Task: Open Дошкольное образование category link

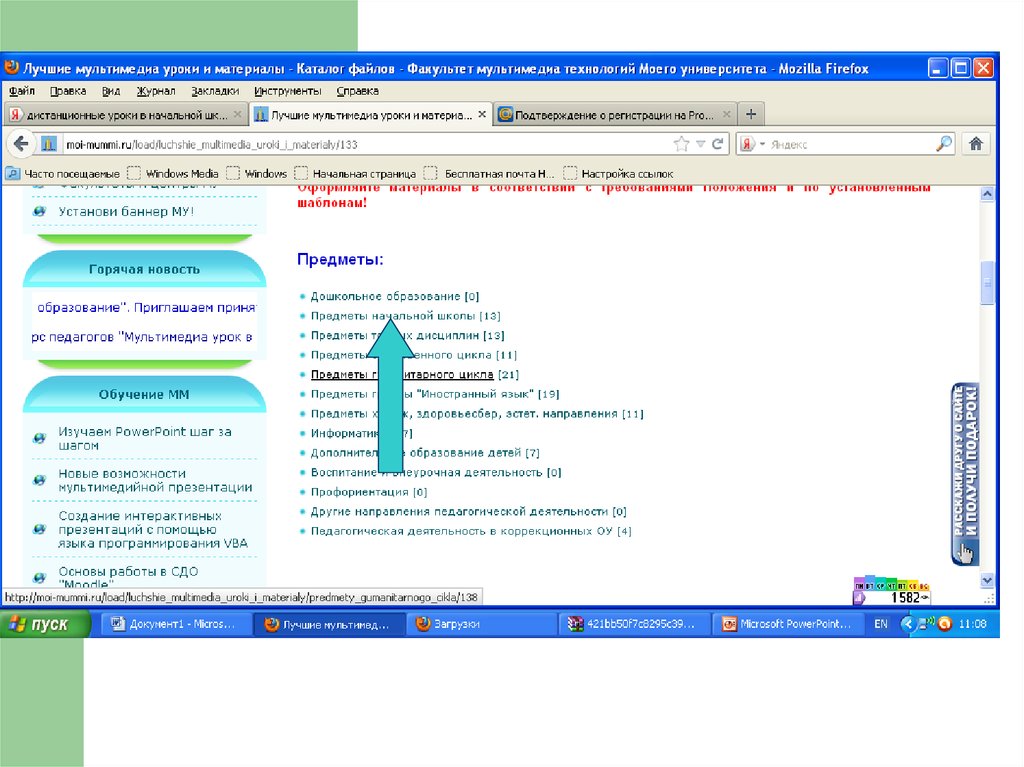Action: coord(387,296)
